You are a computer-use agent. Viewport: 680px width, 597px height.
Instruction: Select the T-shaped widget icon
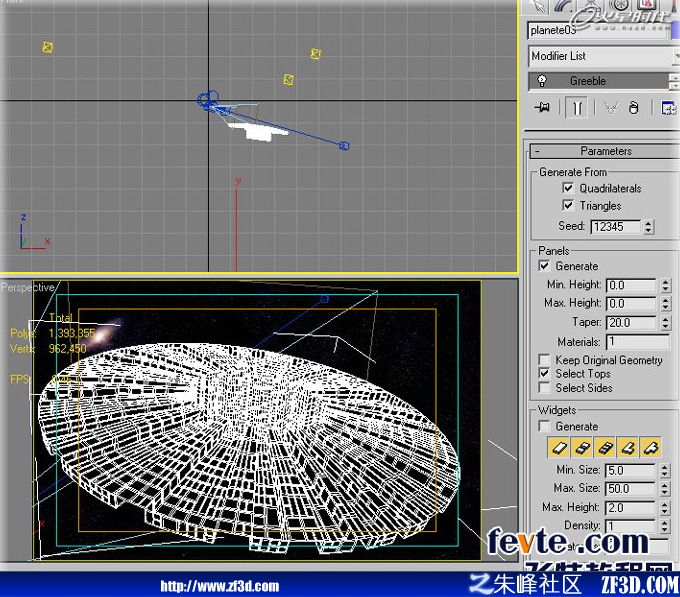click(651, 447)
